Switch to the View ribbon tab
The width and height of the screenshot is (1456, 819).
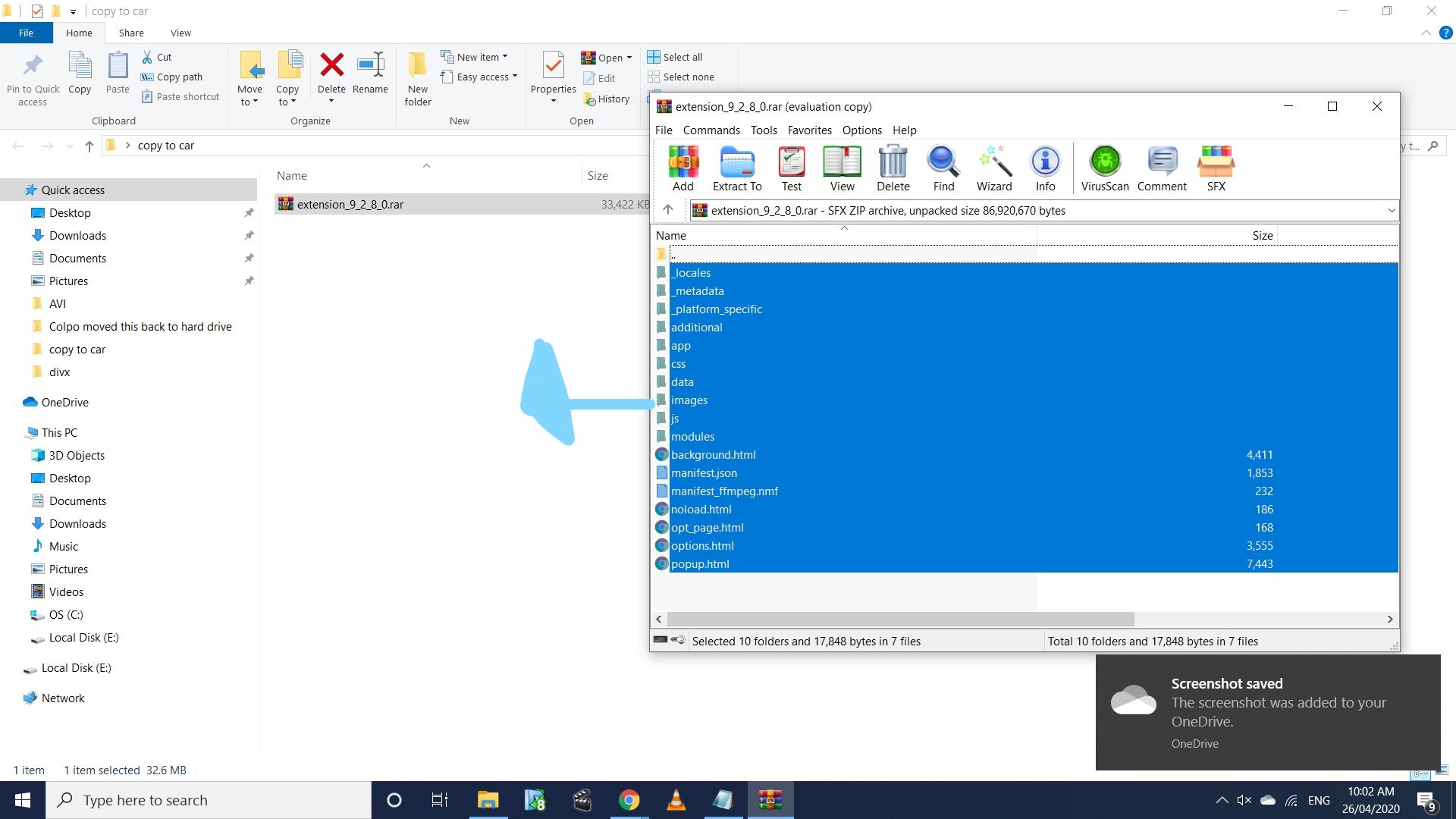180,33
